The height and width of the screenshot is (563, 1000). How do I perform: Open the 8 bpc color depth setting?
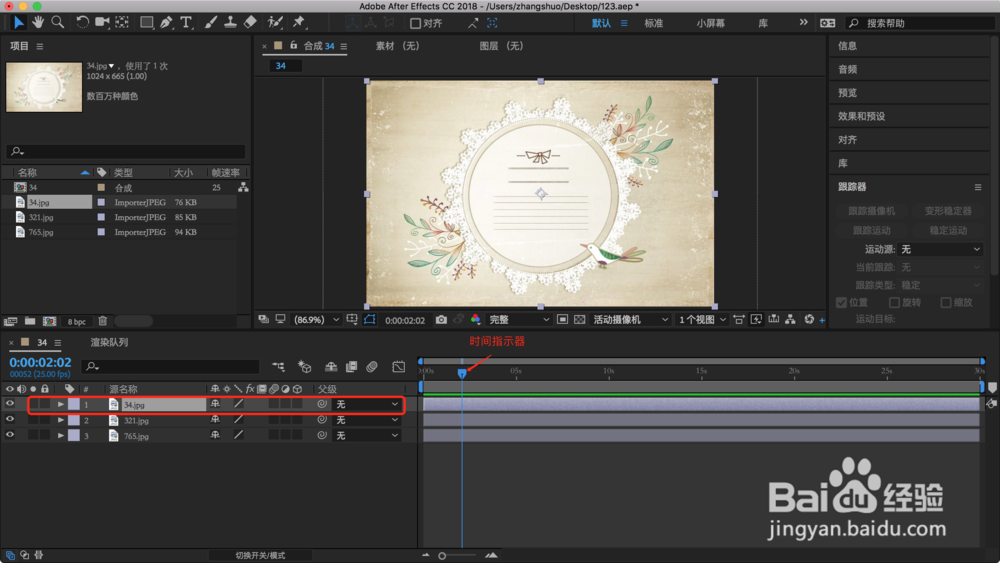click(77, 321)
